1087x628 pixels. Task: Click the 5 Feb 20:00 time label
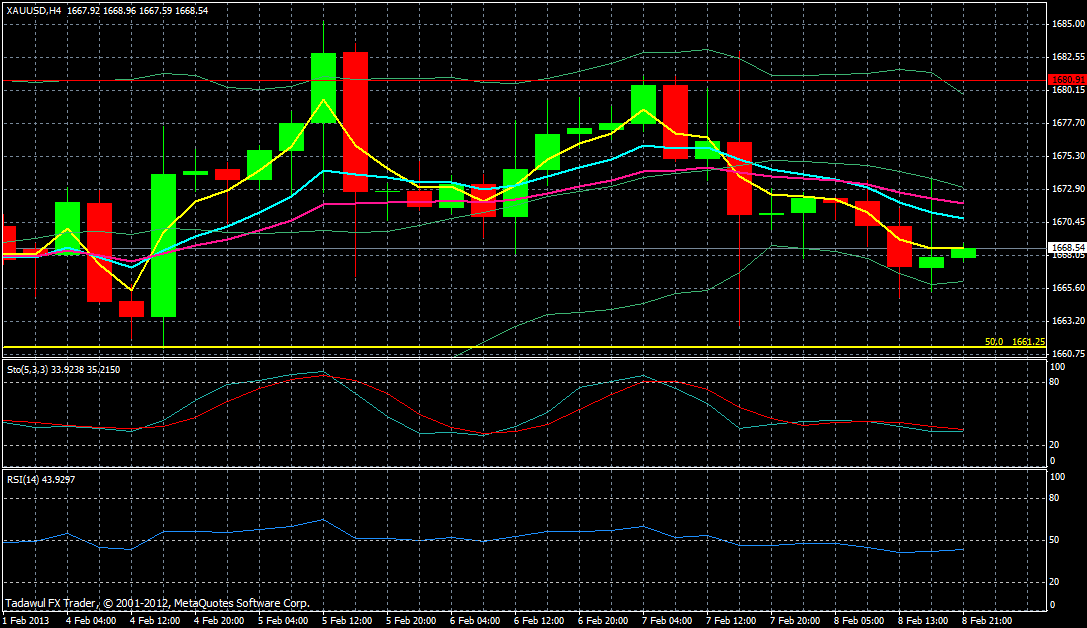410,620
